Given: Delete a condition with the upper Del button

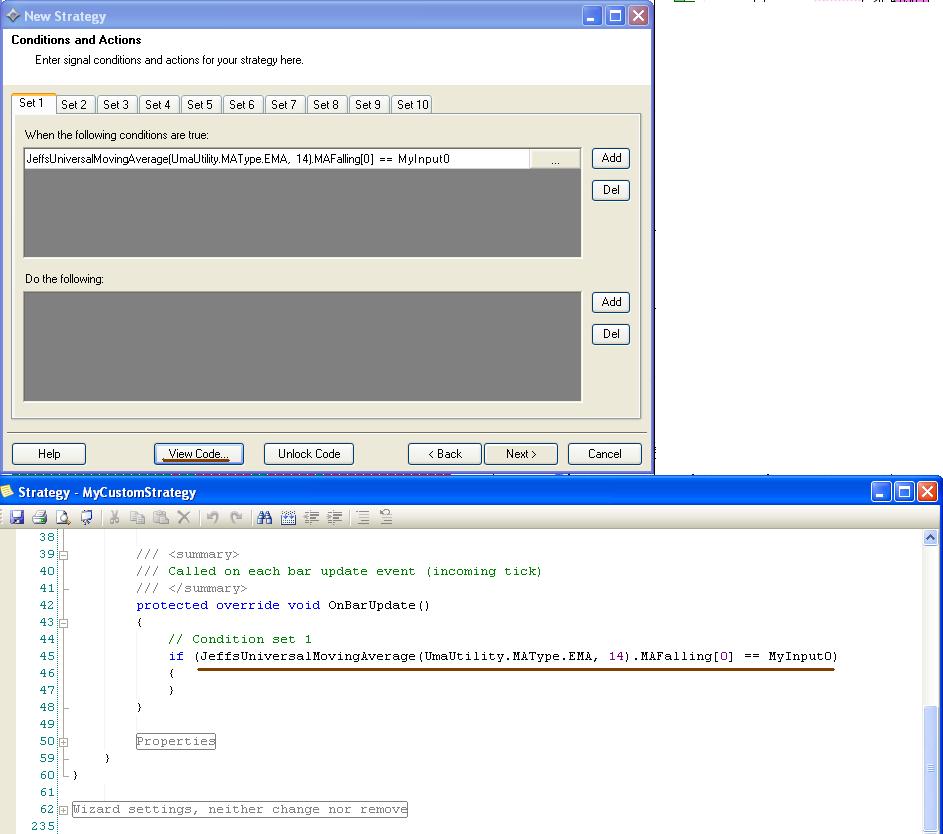Looking at the screenshot, I should click(611, 190).
